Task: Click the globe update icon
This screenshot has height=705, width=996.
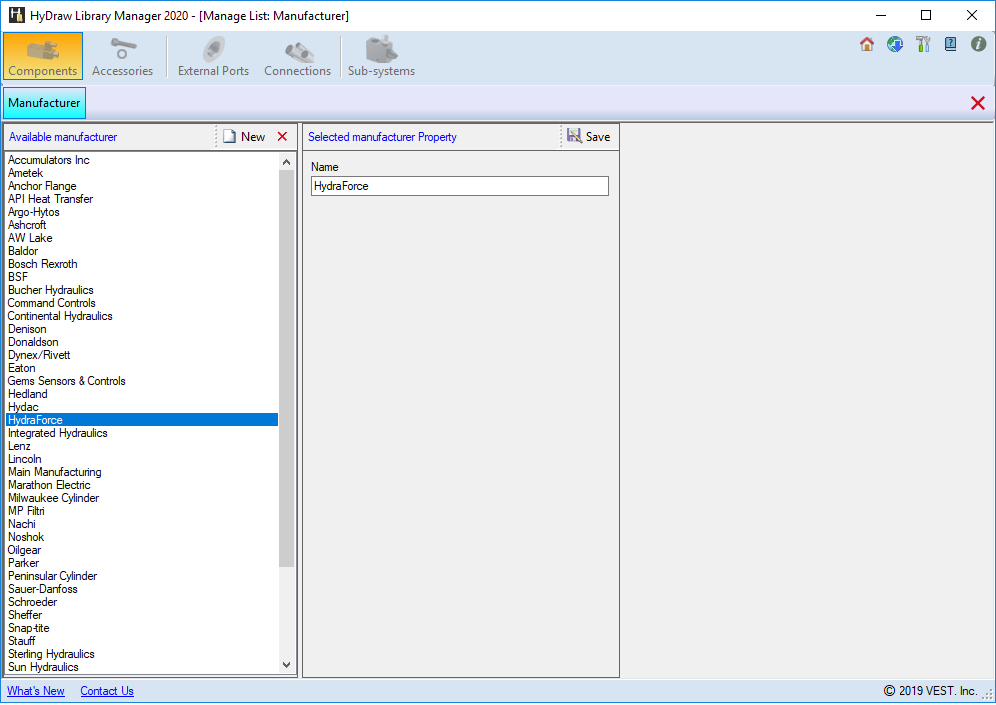Action: pos(894,44)
